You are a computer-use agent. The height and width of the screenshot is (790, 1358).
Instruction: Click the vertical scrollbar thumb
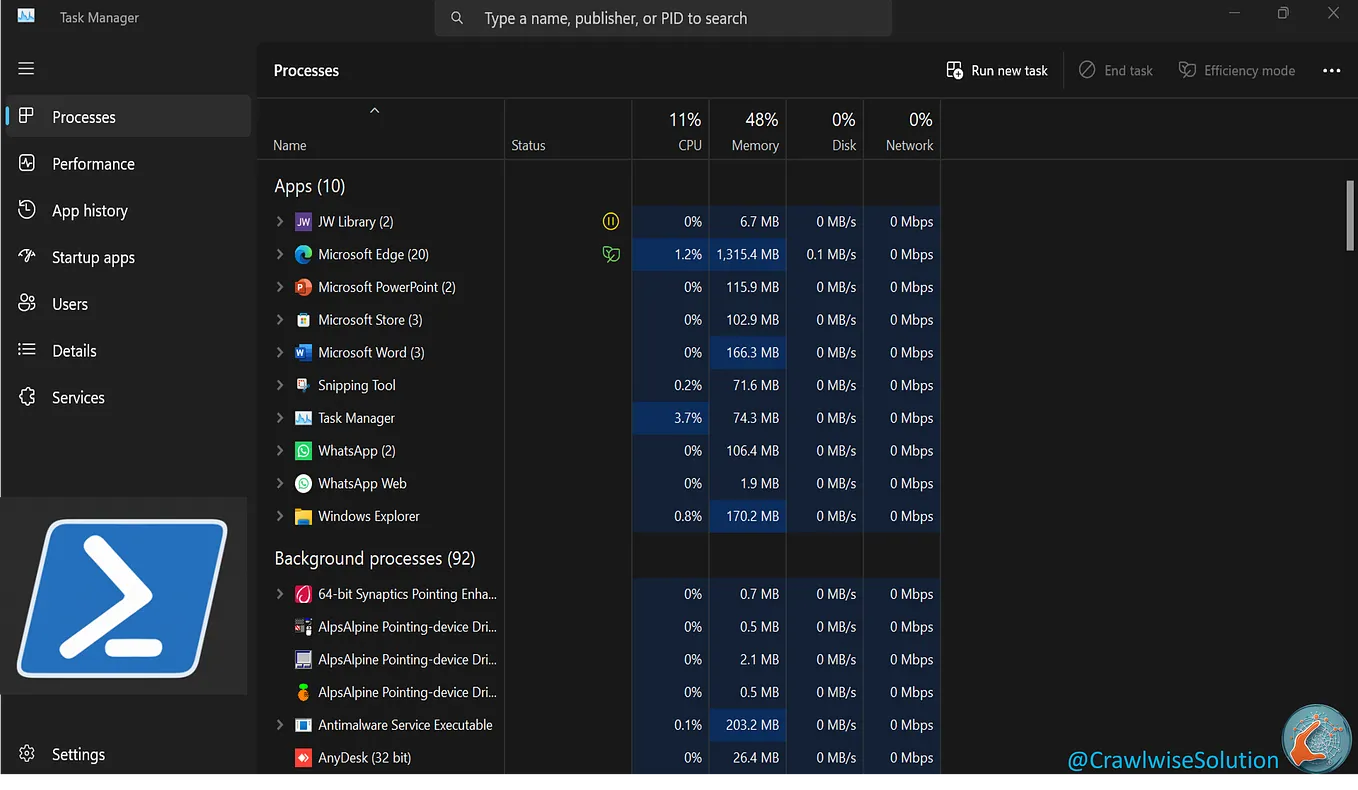tap(1351, 215)
